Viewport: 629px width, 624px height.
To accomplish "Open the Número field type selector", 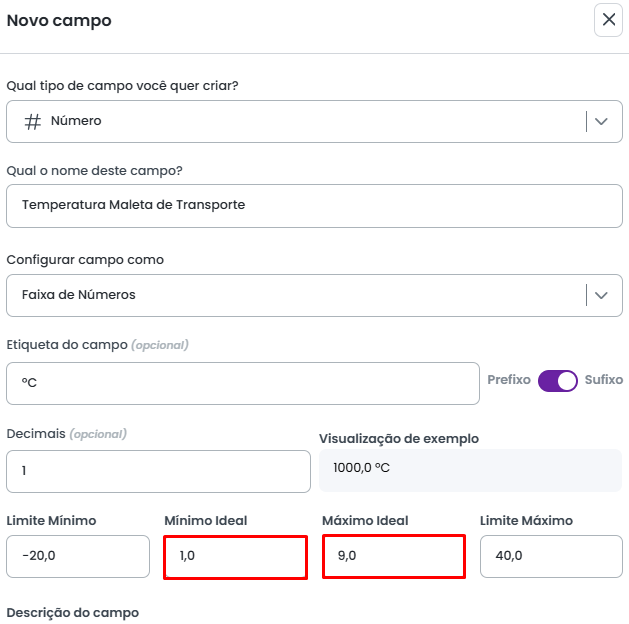I will tap(300, 121).
